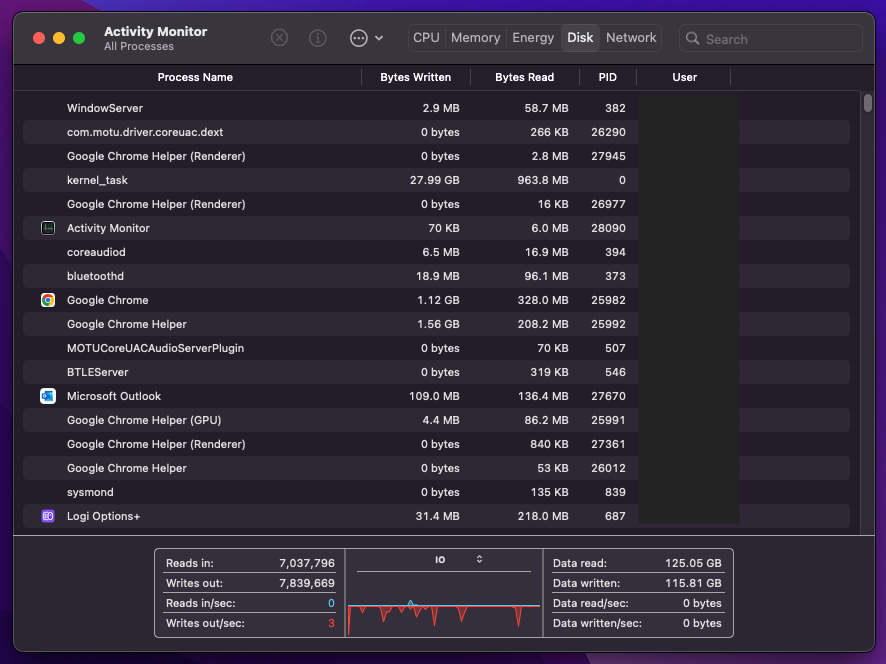Image resolution: width=886 pixels, height=664 pixels.
Task: Click the 58.7 MB bytes read value
Action: pyautogui.click(x=546, y=109)
